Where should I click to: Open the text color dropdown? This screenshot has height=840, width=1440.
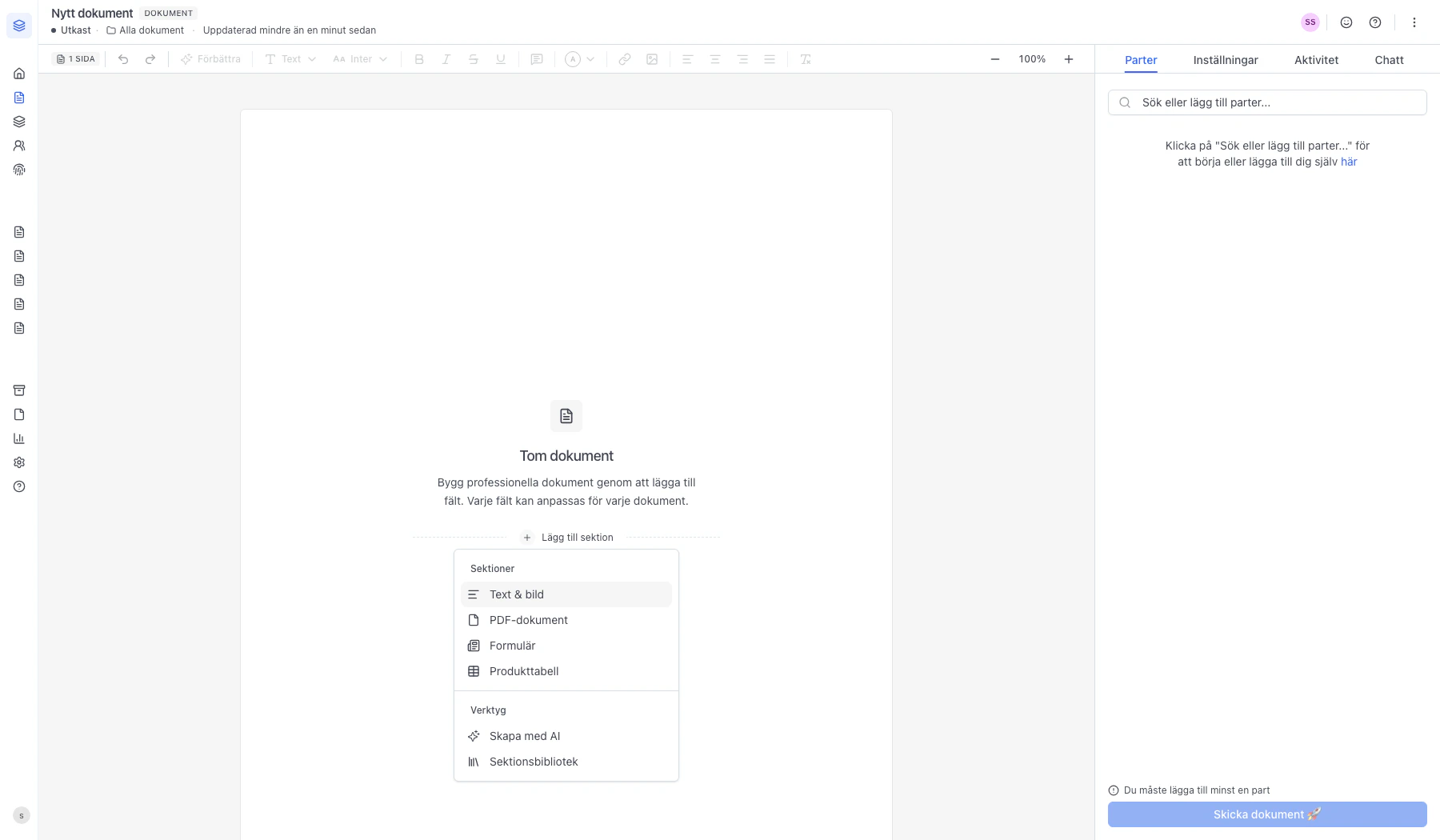tap(580, 59)
